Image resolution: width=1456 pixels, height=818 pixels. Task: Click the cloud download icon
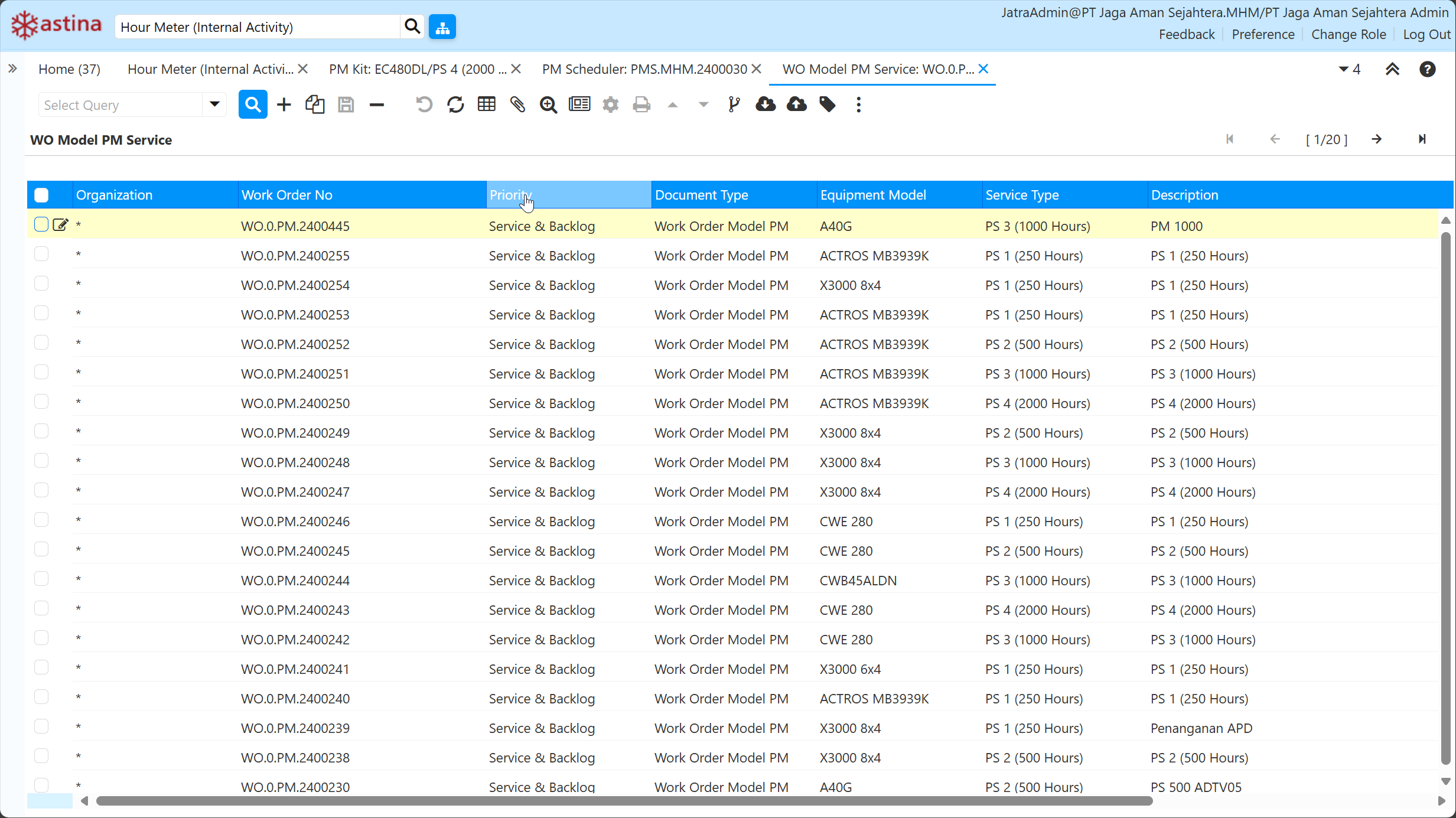(x=766, y=105)
